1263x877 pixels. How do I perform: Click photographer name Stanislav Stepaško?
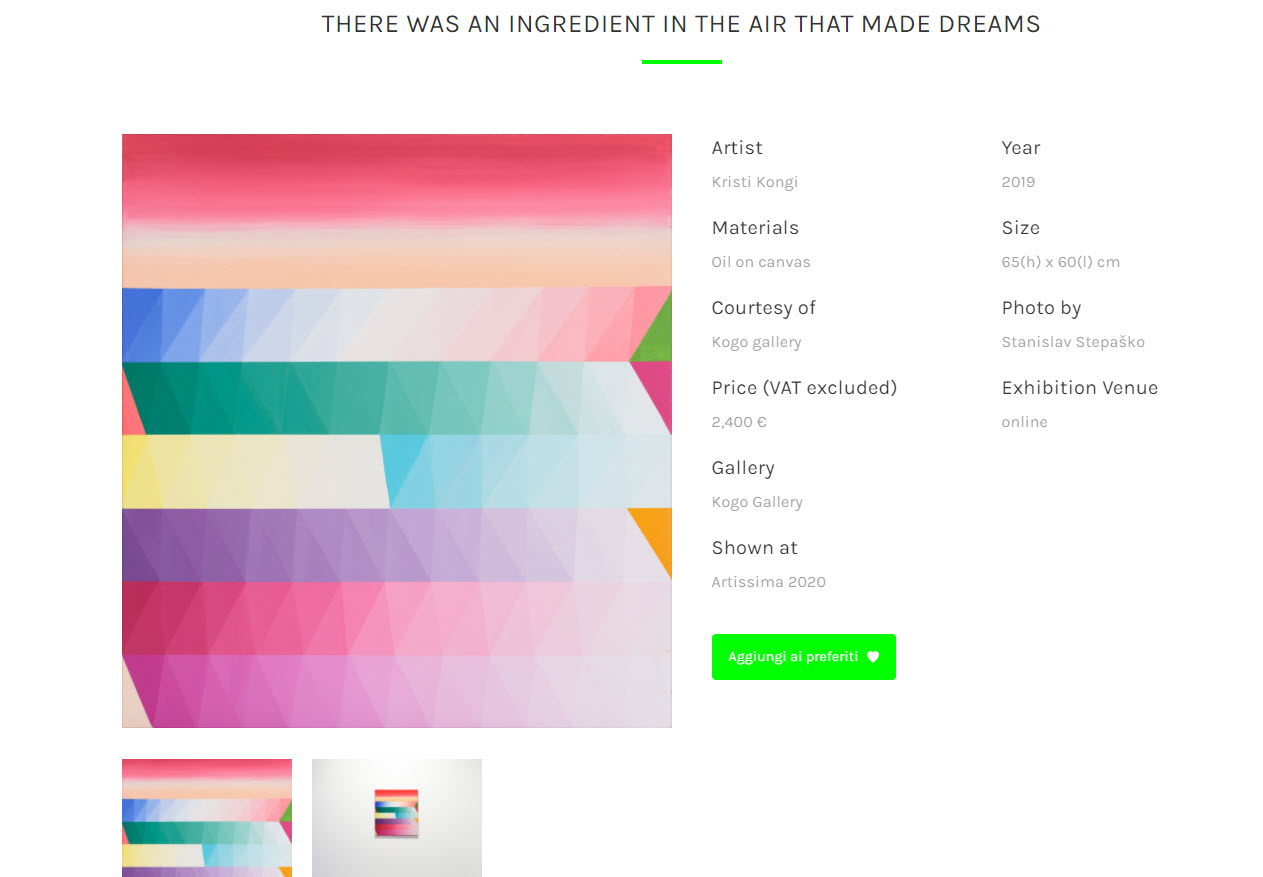pos(1073,342)
